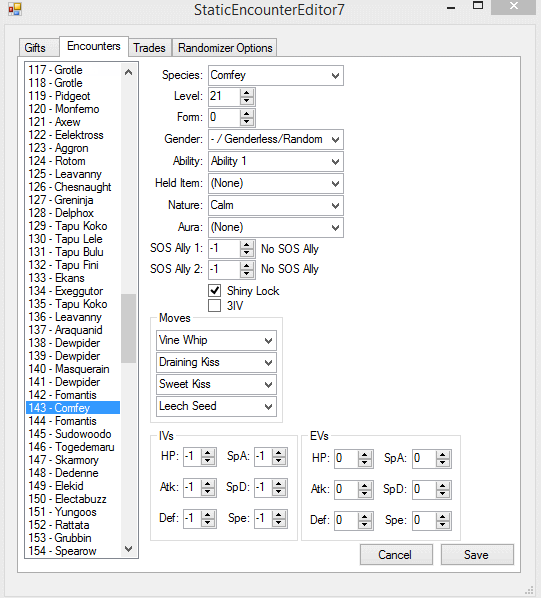This screenshot has width=541, height=598.
Task: Select 154 - Spearow in the list
Action: tap(73, 551)
